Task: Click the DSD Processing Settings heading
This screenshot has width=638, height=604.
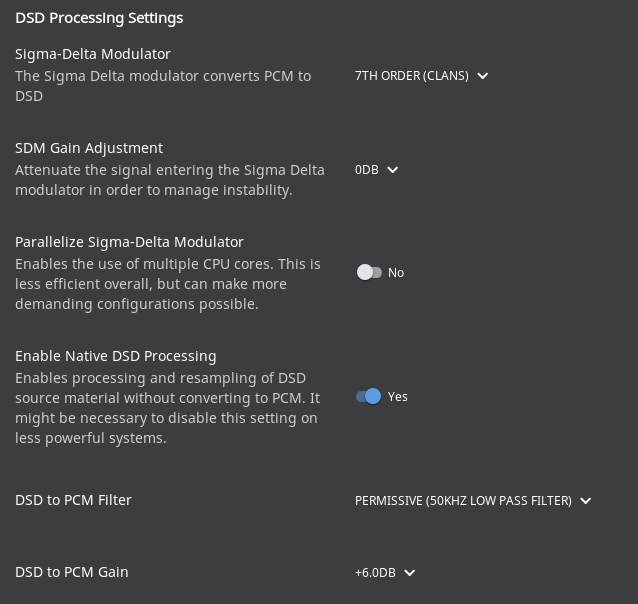Action: (x=99, y=18)
